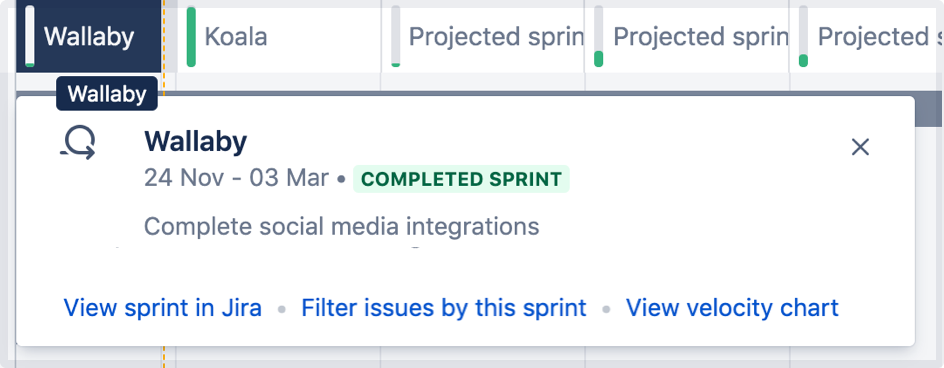Click the first Projected sprint header cell
The image size is (944, 368).
coord(483,37)
